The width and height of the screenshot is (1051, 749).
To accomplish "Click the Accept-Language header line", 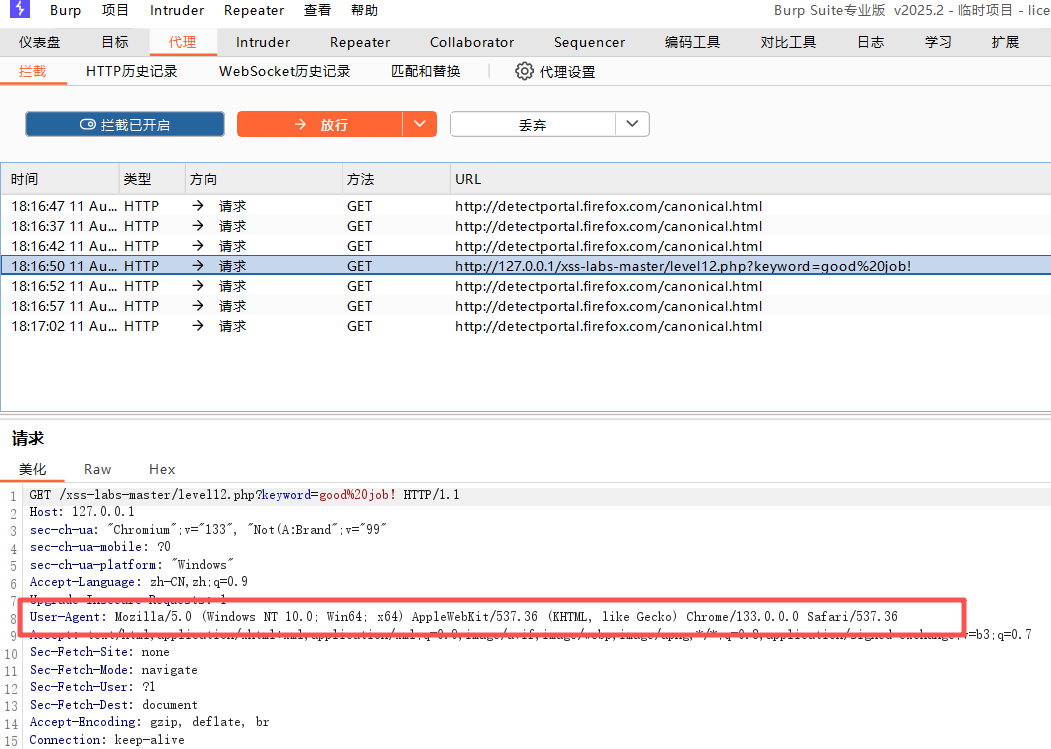I will 138,582.
